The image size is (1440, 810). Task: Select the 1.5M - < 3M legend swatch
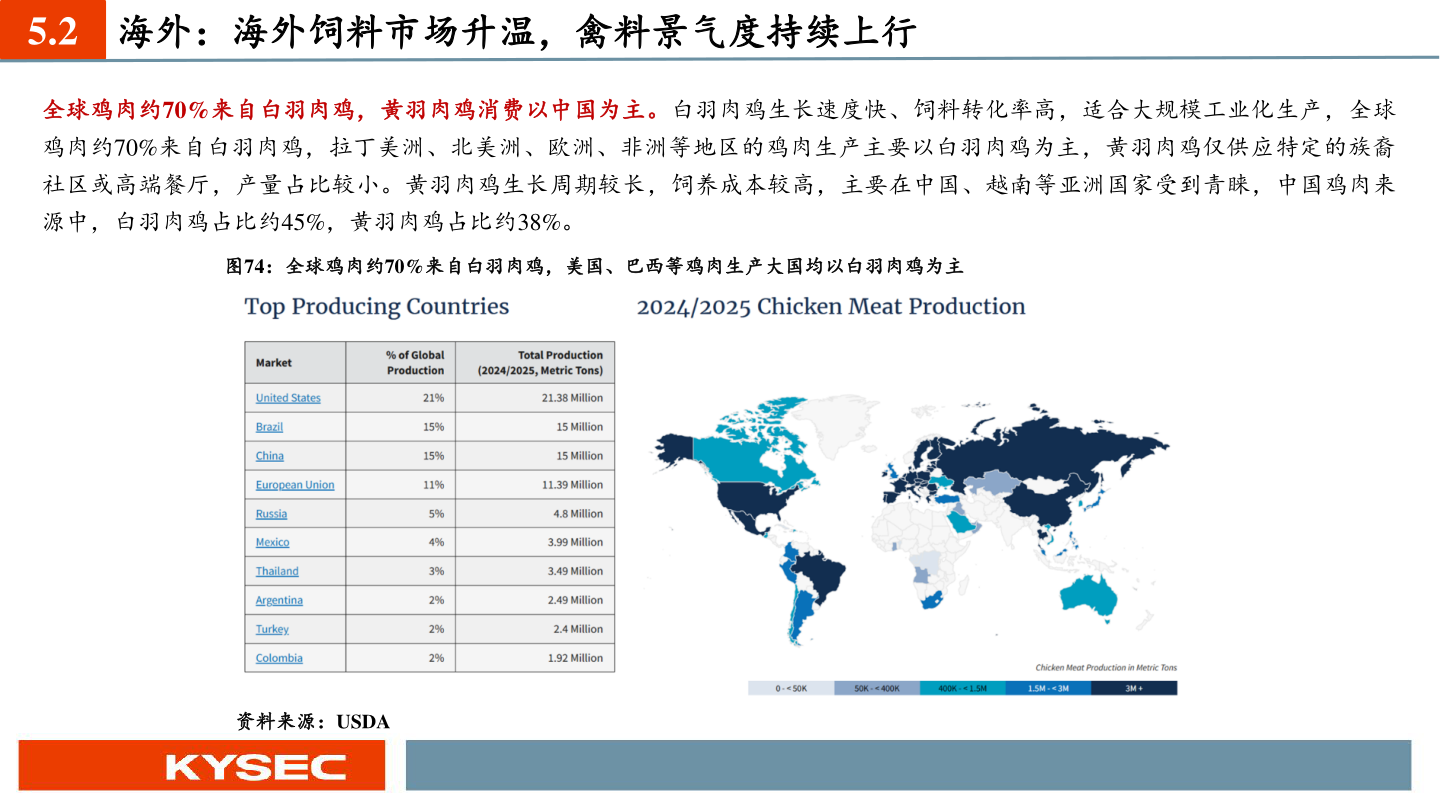[x=1049, y=688]
